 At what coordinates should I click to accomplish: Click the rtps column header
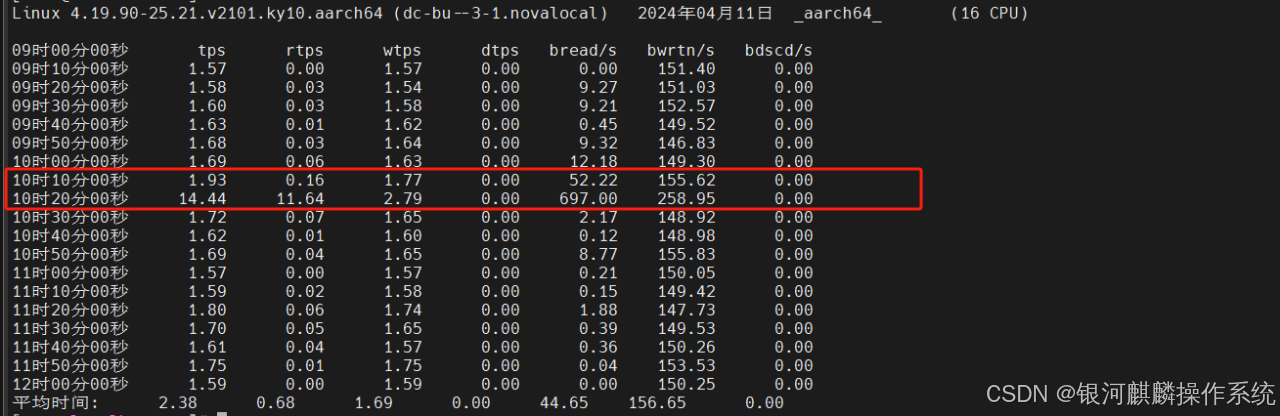coord(305,50)
